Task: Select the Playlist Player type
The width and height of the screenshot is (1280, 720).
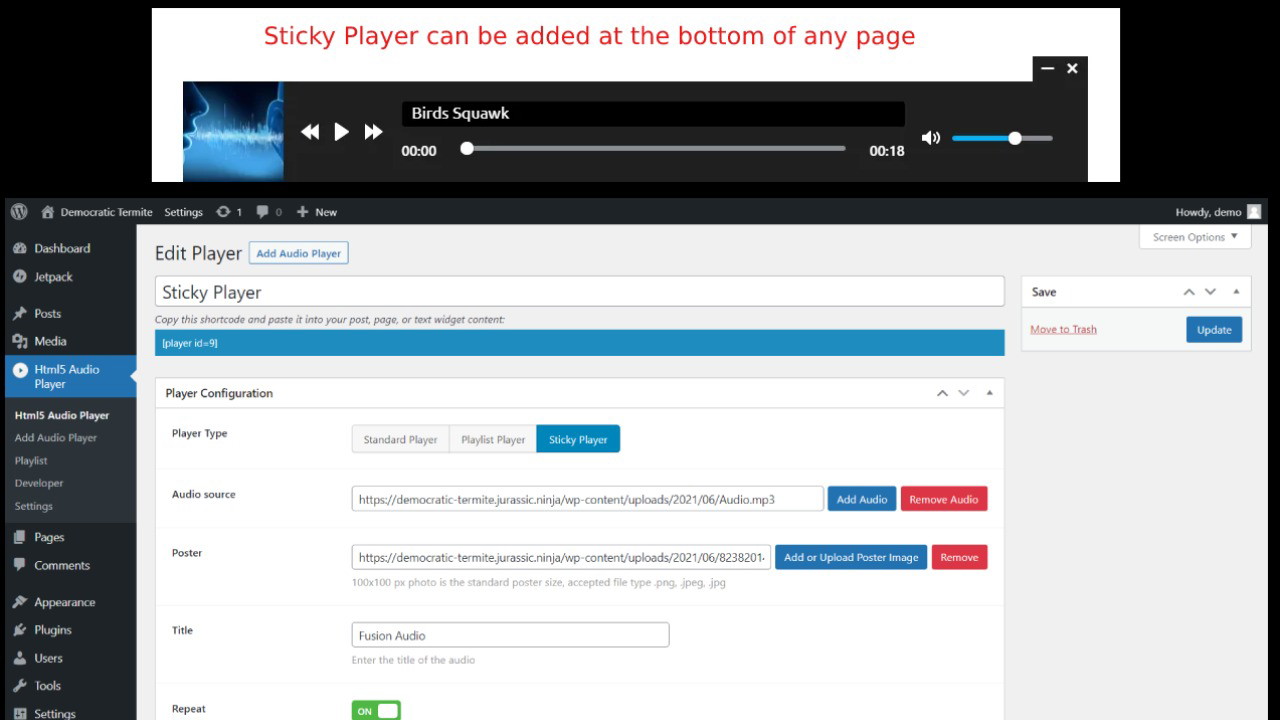Action: click(493, 439)
